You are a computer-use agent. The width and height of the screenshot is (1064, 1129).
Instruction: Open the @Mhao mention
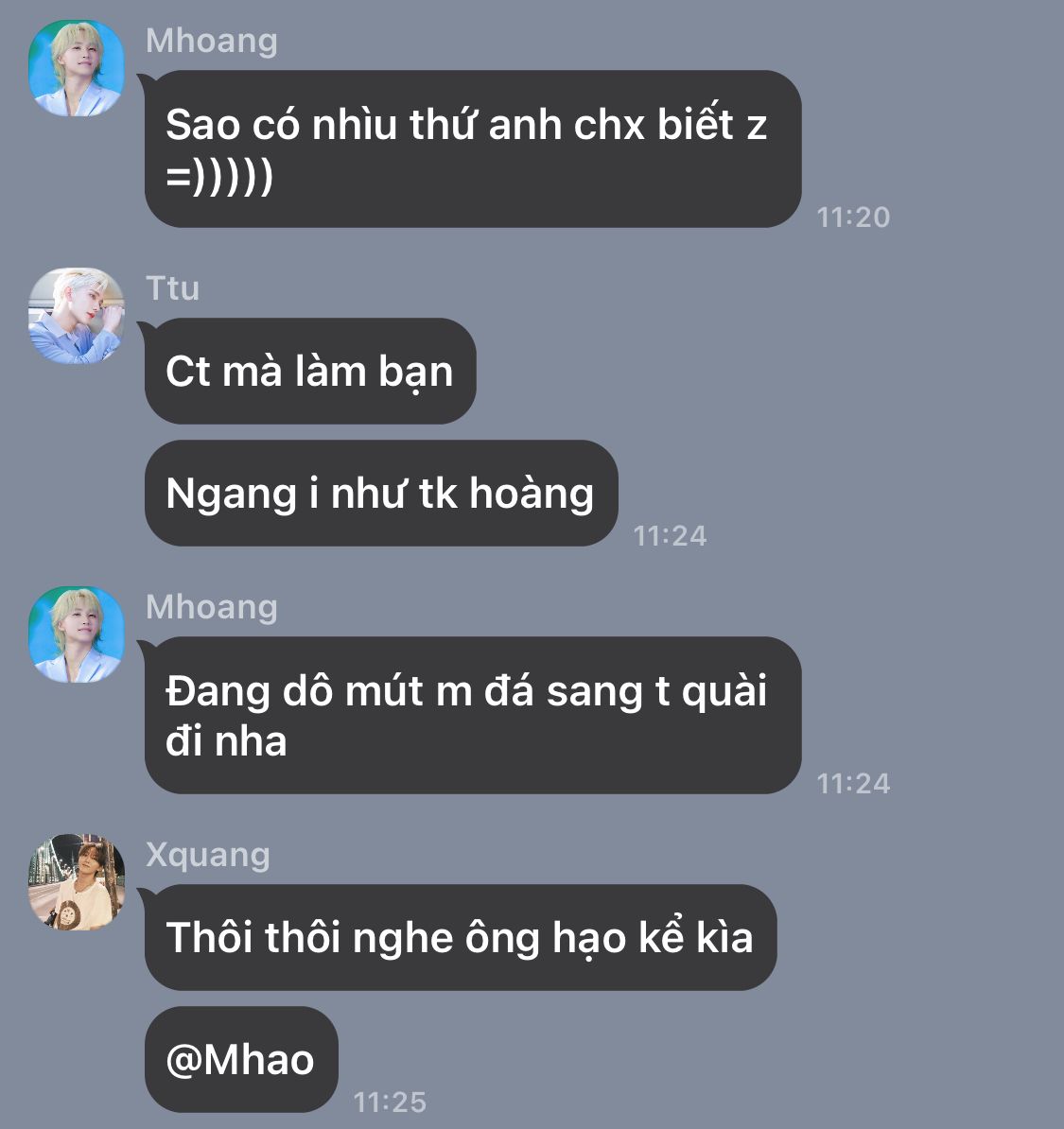coord(241,1060)
